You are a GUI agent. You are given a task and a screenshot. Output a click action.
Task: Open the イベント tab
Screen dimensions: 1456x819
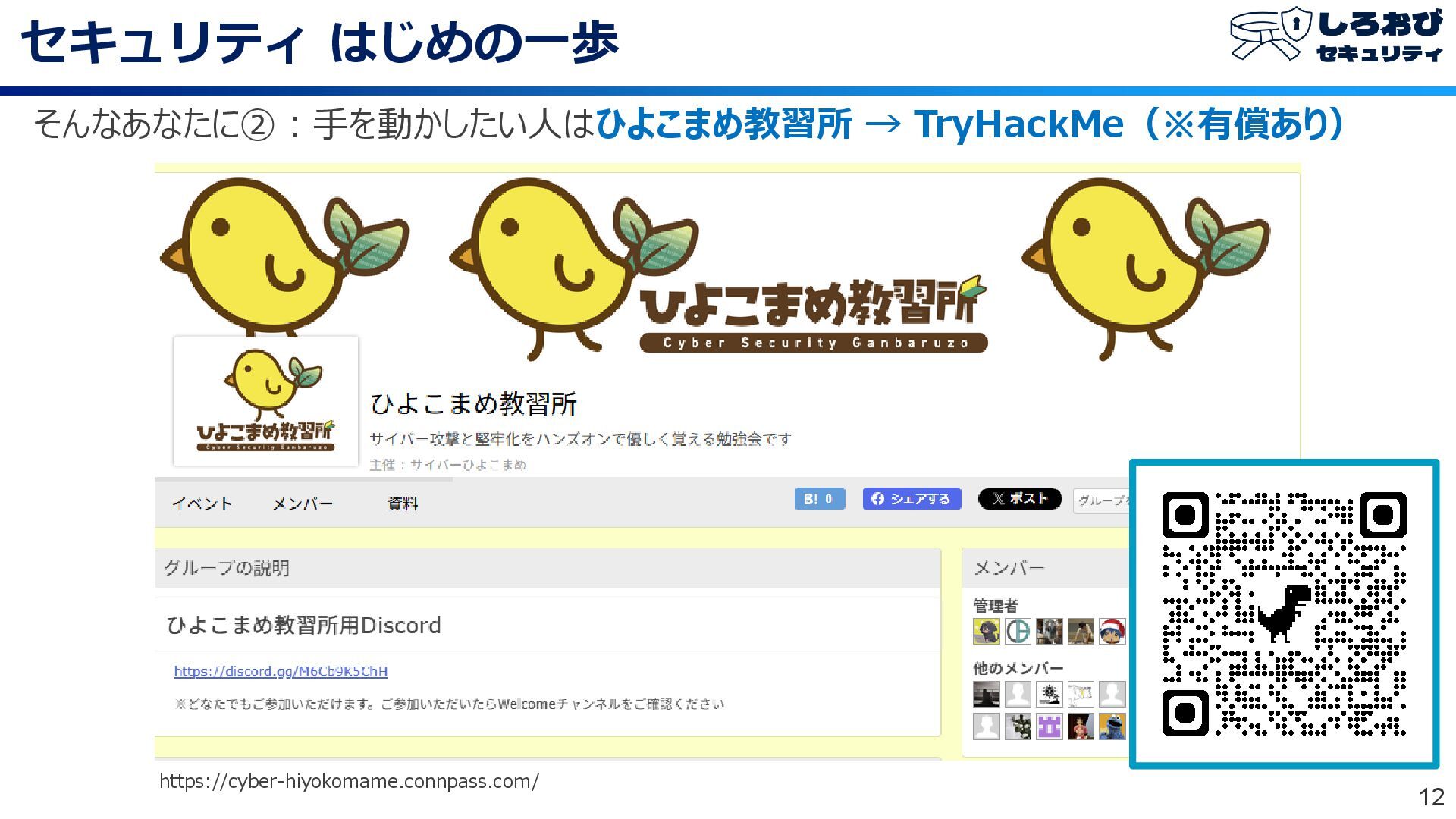[202, 504]
